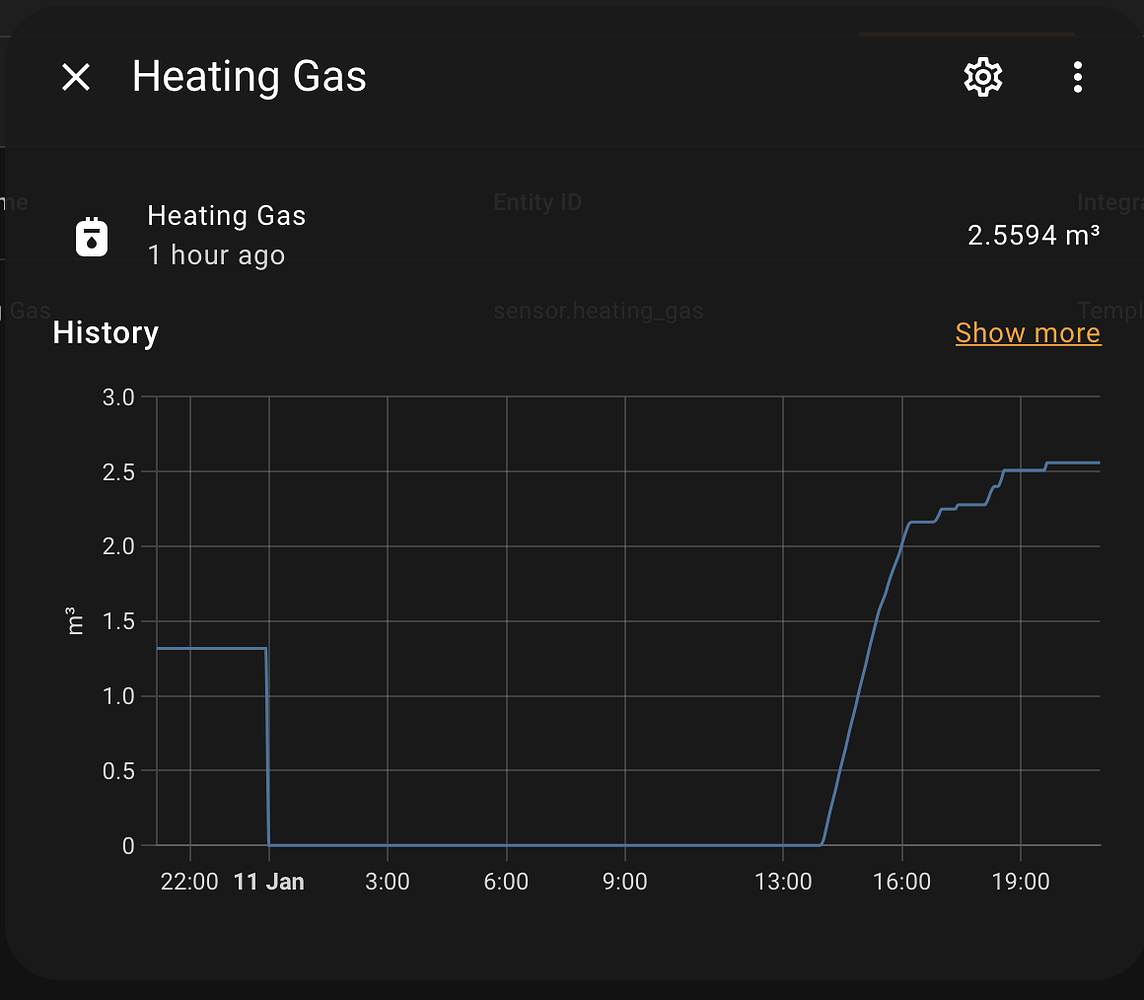
Task: Click the kebab menu beside the settings cog
Action: (1077, 77)
